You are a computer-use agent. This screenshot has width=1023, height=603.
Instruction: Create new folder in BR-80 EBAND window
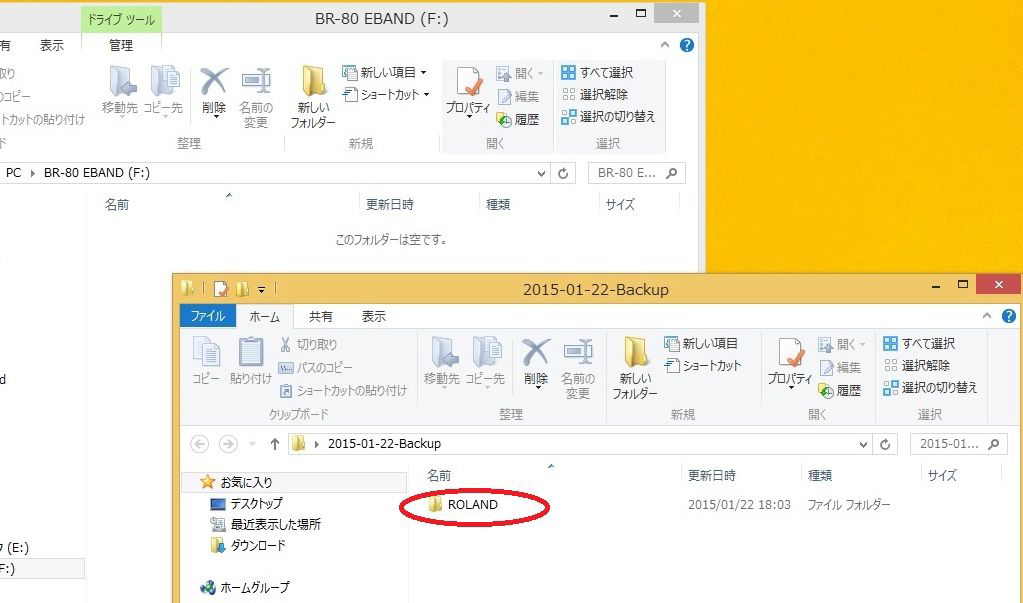pyautogui.click(x=313, y=98)
